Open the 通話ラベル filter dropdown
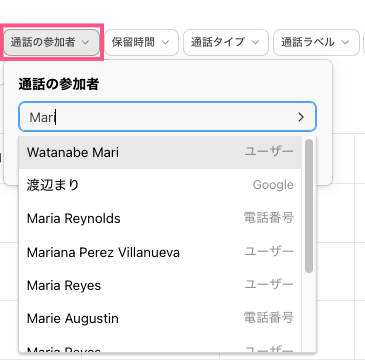 tap(316, 42)
